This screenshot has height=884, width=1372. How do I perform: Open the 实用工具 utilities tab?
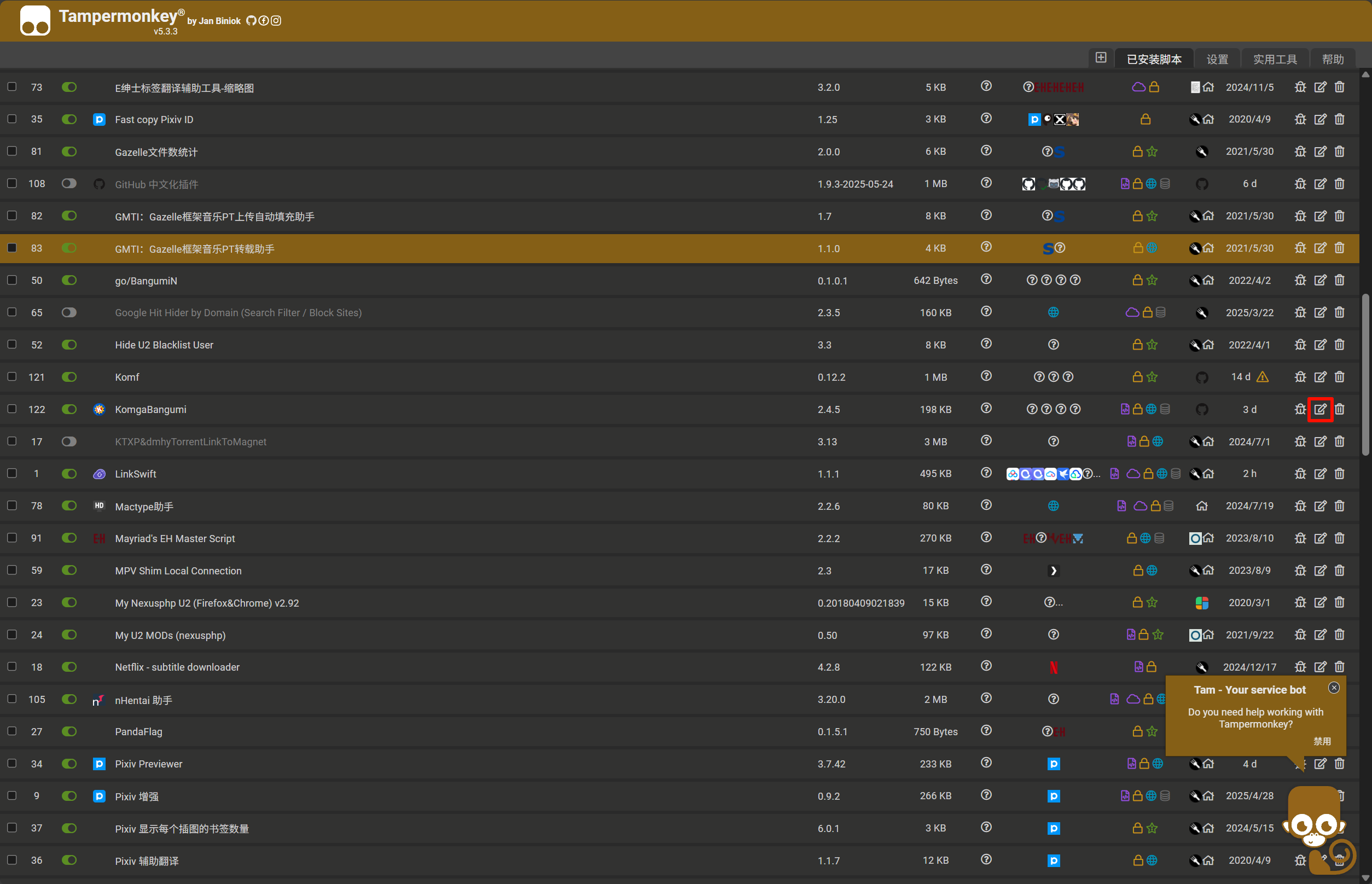(1275, 59)
